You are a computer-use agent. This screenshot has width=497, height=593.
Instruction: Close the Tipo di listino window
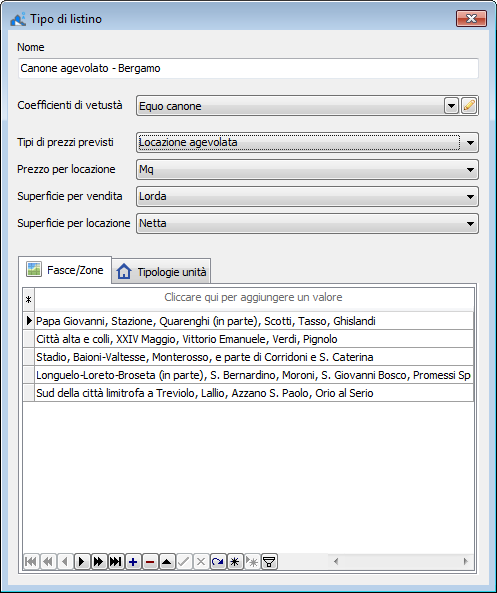471,19
